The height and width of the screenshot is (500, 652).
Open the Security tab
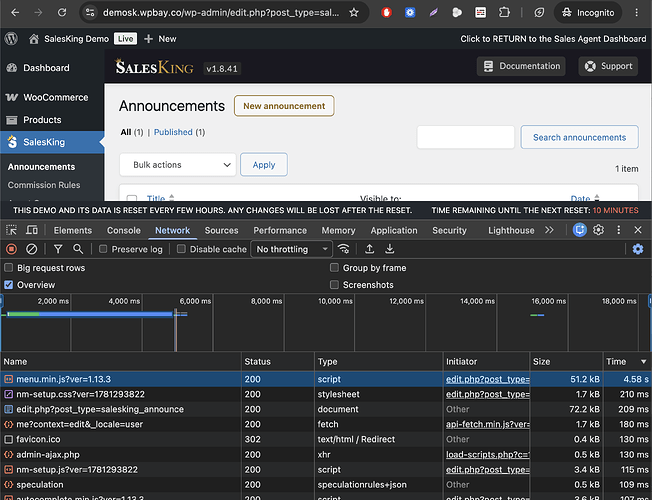(x=449, y=230)
